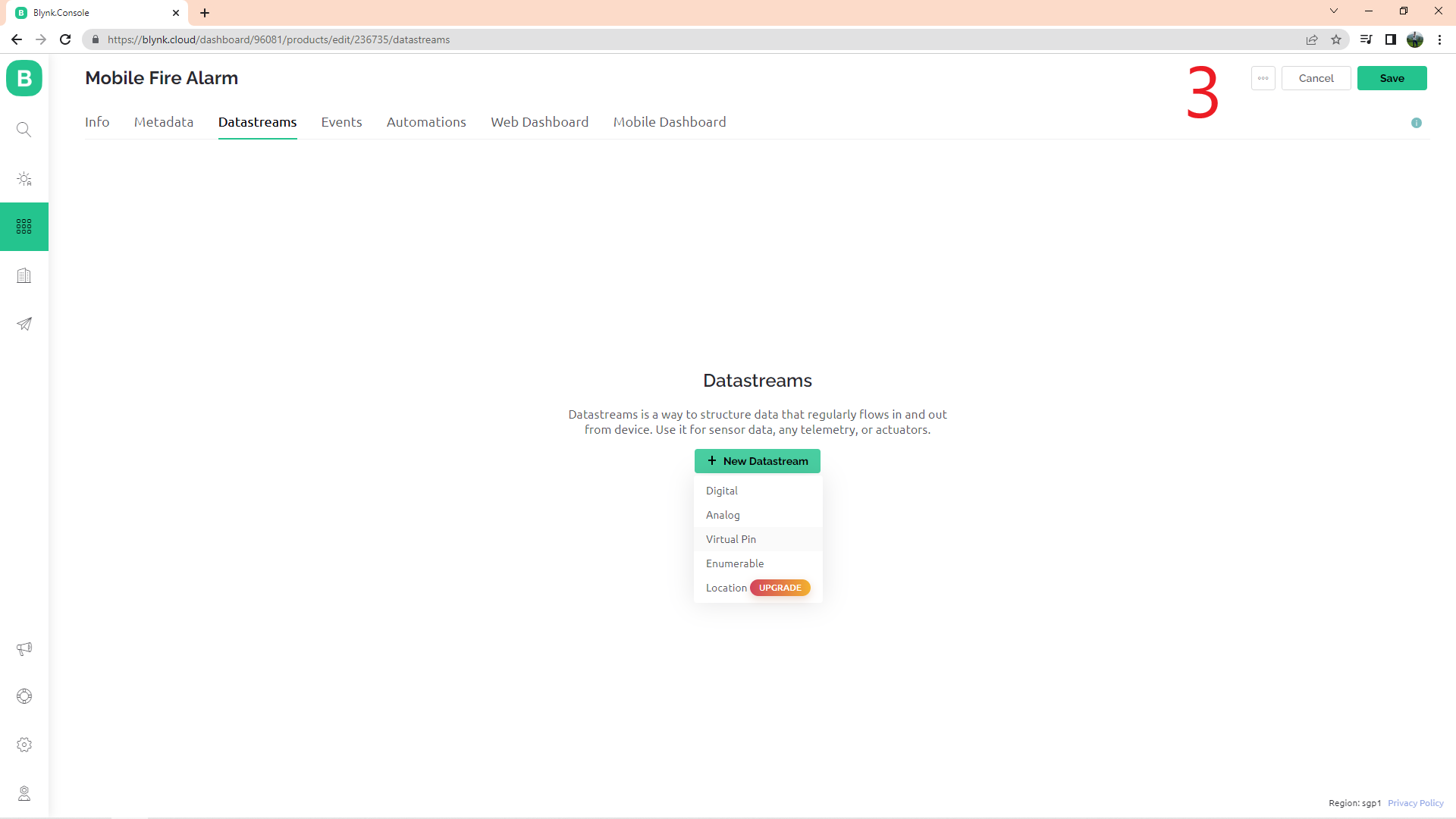Image resolution: width=1456 pixels, height=819 pixels.
Task: Open the three-dots more actions menu
Action: (x=1263, y=78)
